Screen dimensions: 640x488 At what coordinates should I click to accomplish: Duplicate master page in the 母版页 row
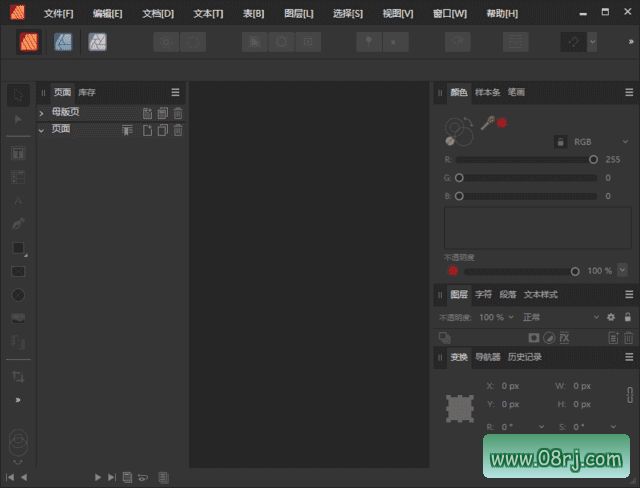point(163,113)
